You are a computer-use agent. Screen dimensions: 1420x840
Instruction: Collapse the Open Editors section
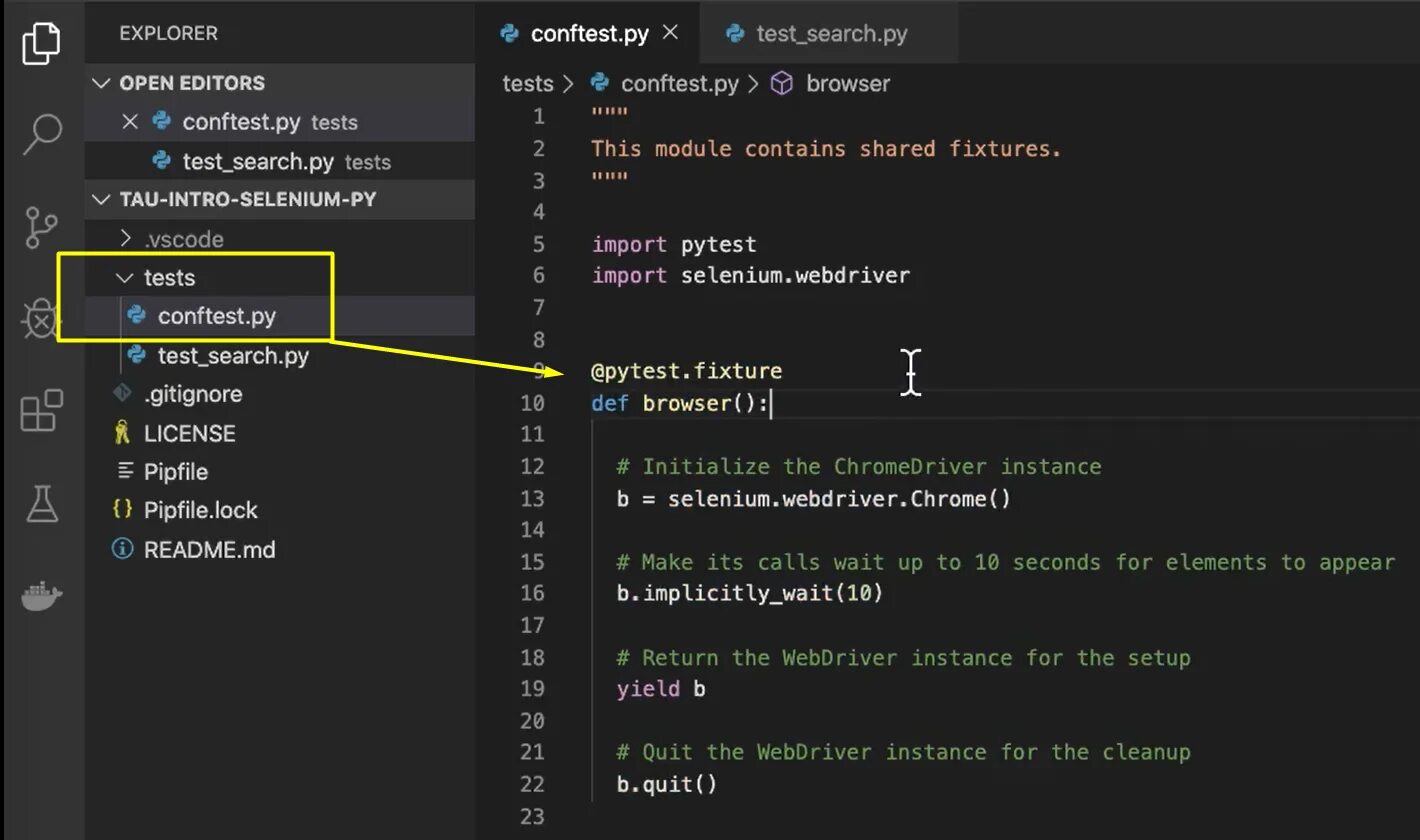101,83
